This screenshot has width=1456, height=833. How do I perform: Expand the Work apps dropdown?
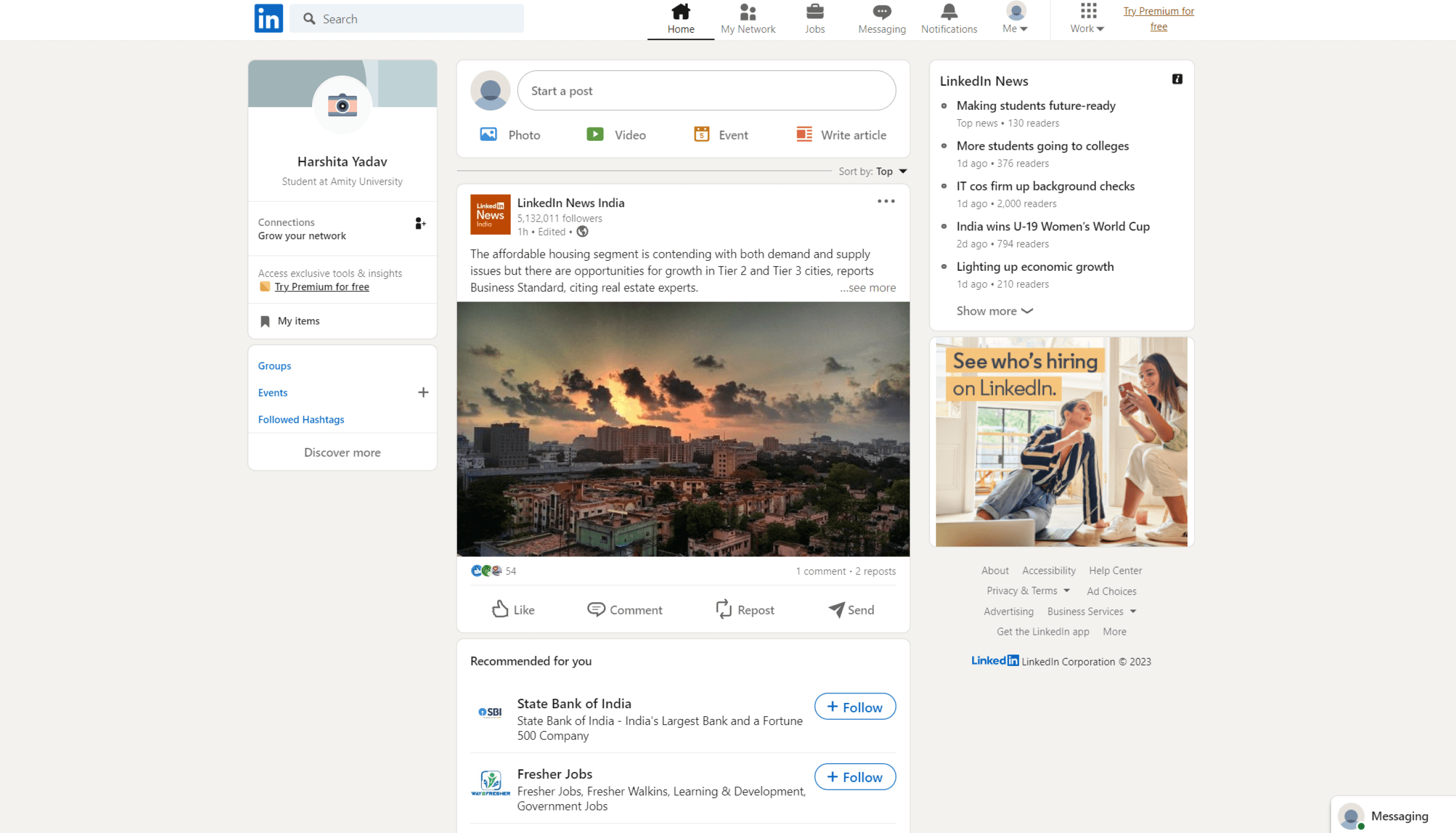click(x=1087, y=19)
